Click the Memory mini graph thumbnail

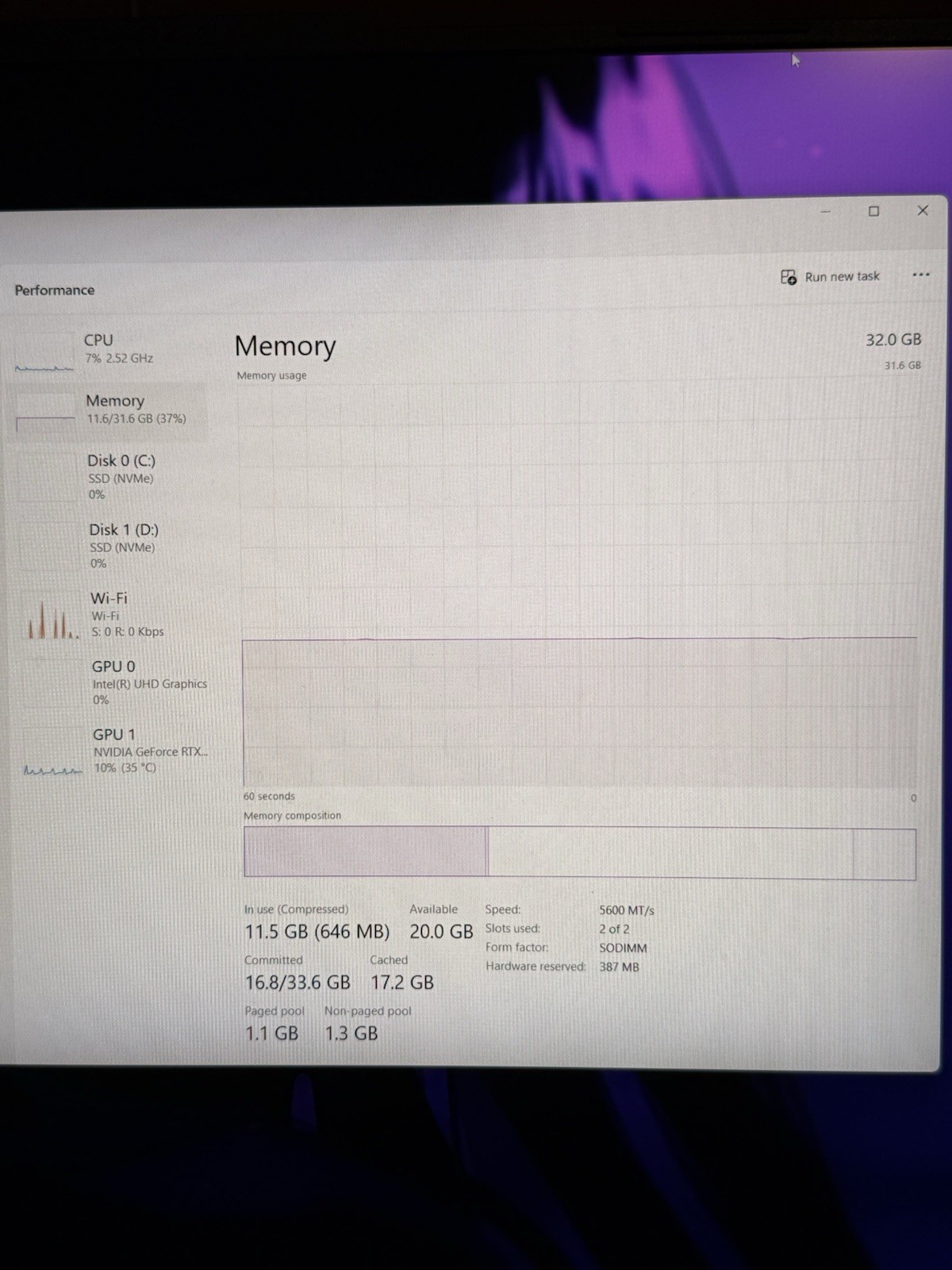46,414
